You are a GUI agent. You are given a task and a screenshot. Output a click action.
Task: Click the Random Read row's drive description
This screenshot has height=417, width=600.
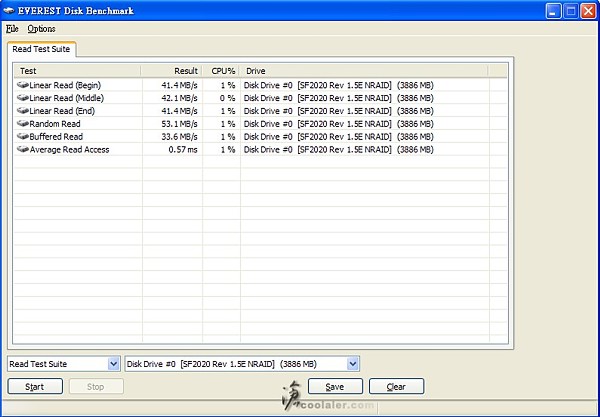pyautogui.click(x=339, y=124)
